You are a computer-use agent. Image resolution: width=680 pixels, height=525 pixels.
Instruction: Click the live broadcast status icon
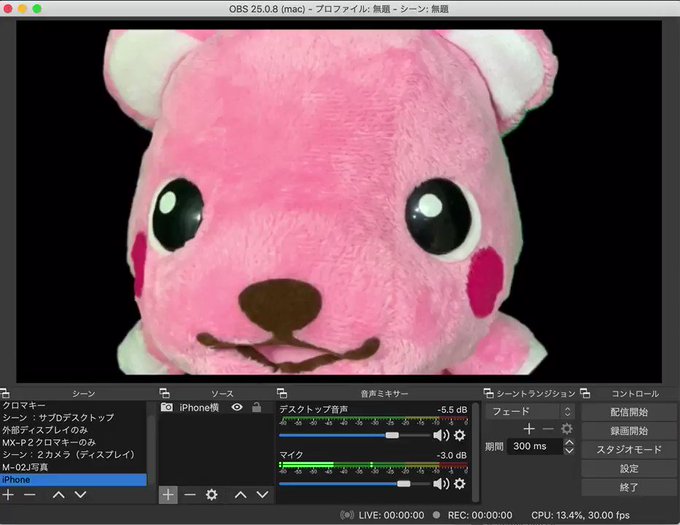click(347, 515)
